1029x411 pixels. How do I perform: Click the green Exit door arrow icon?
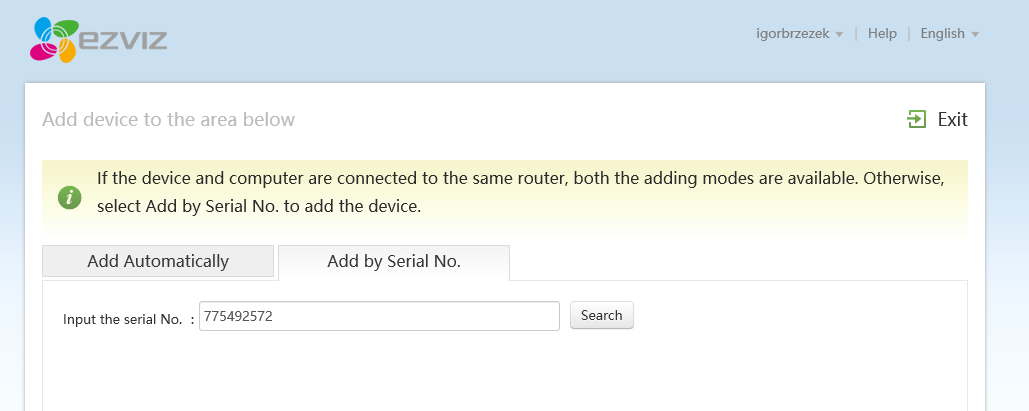(x=917, y=119)
